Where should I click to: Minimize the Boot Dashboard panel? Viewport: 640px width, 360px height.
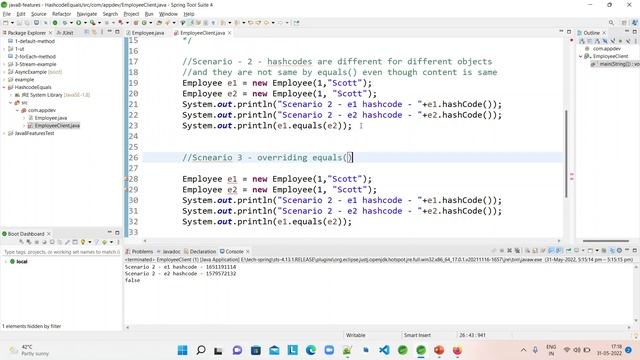(109, 232)
